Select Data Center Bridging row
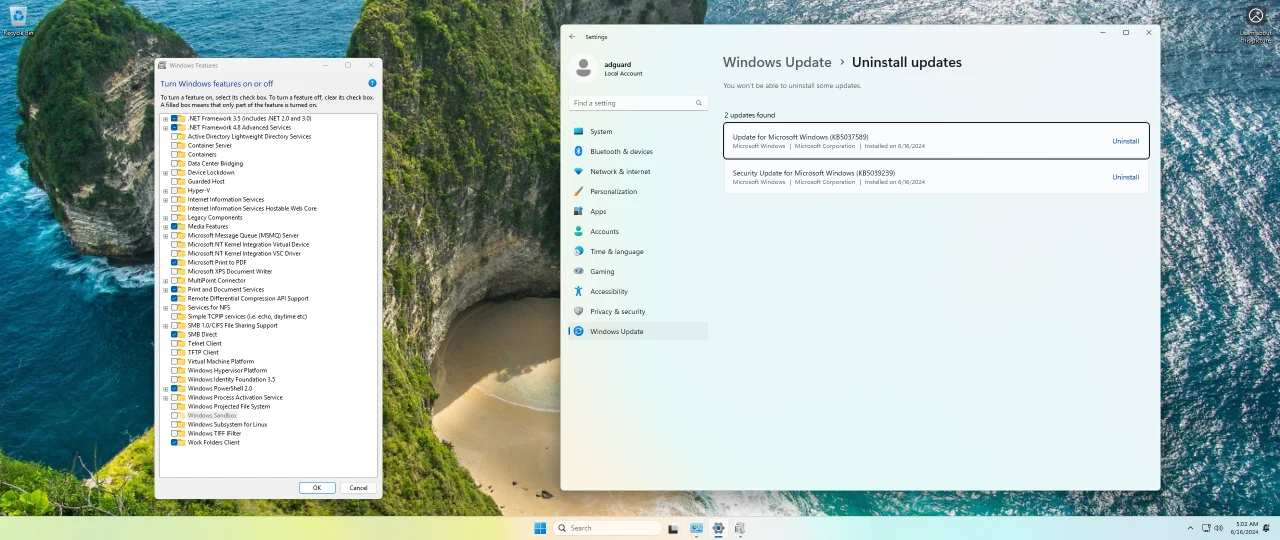 pos(215,164)
